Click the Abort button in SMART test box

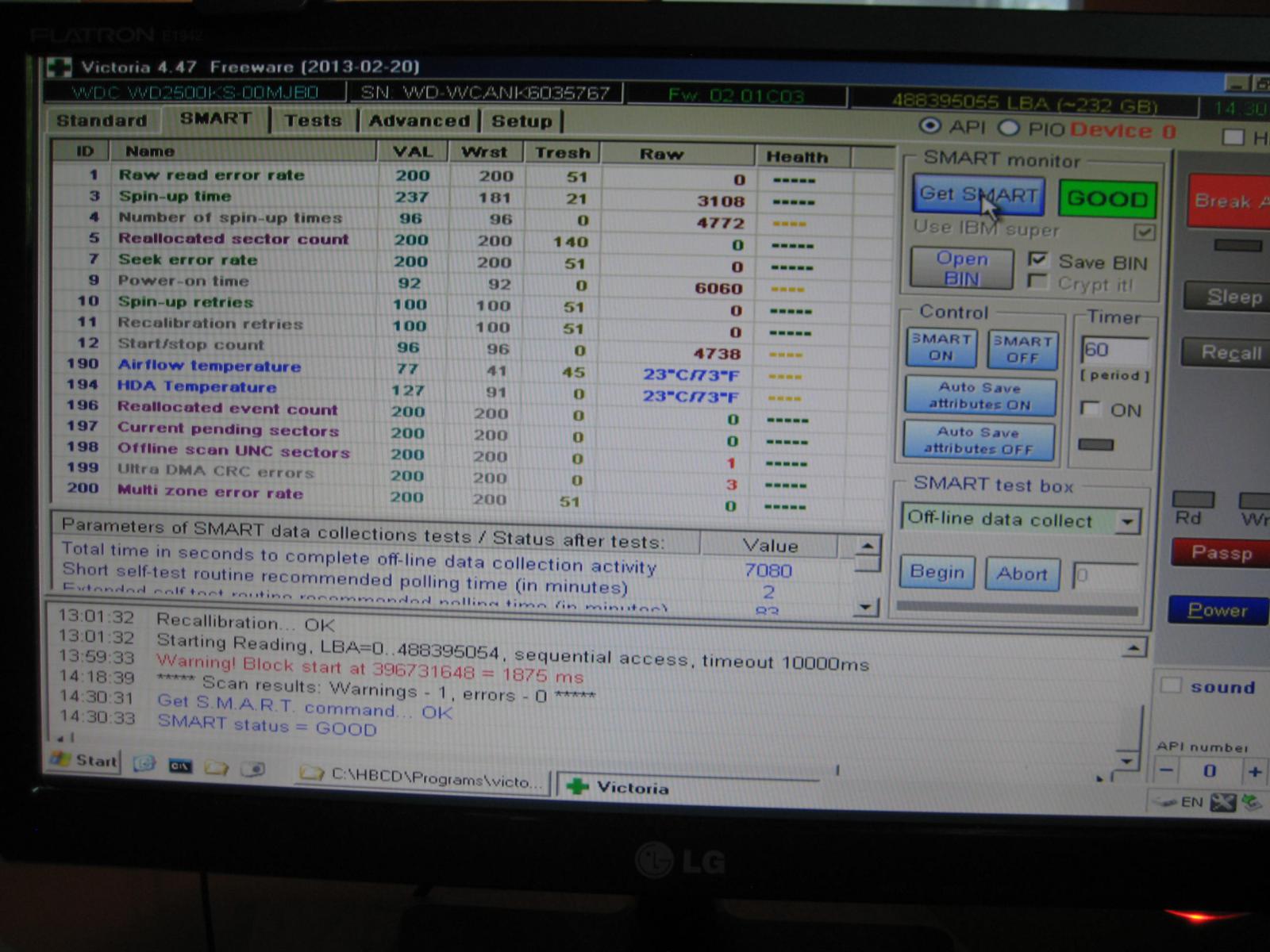pos(1022,574)
